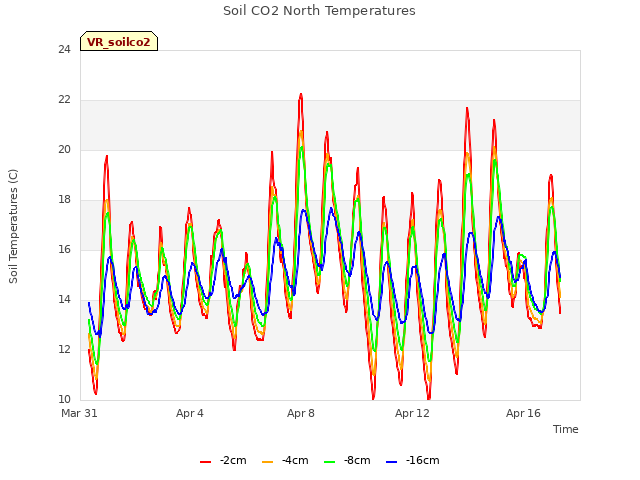The width and height of the screenshot is (640, 480).
Task: Toggle the -8cm legend entry
Action: [347, 461]
